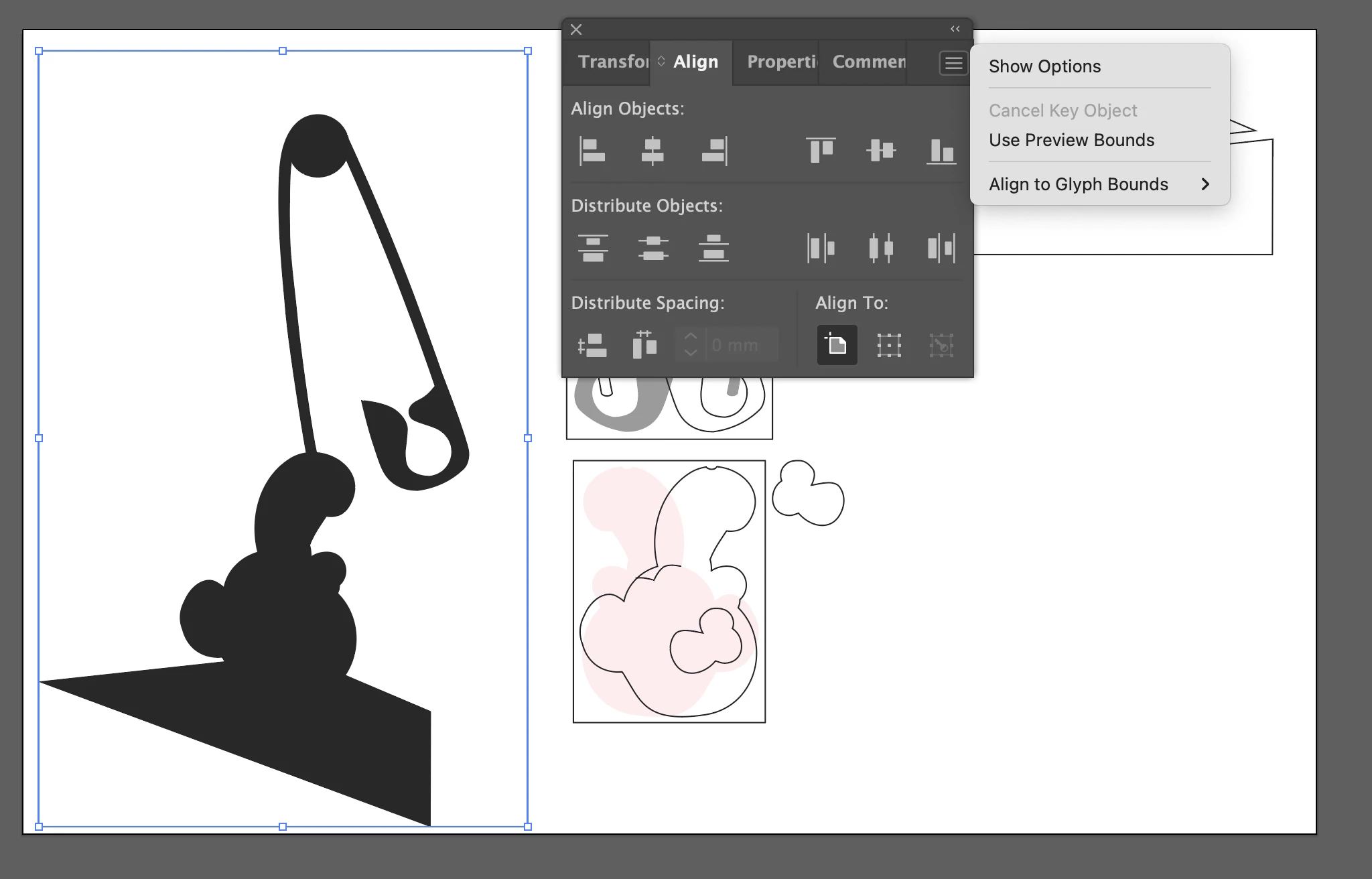Enable Align to Selection option
Image resolution: width=1372 pixels, height=879 pixels.
click(x=889, y=345)
